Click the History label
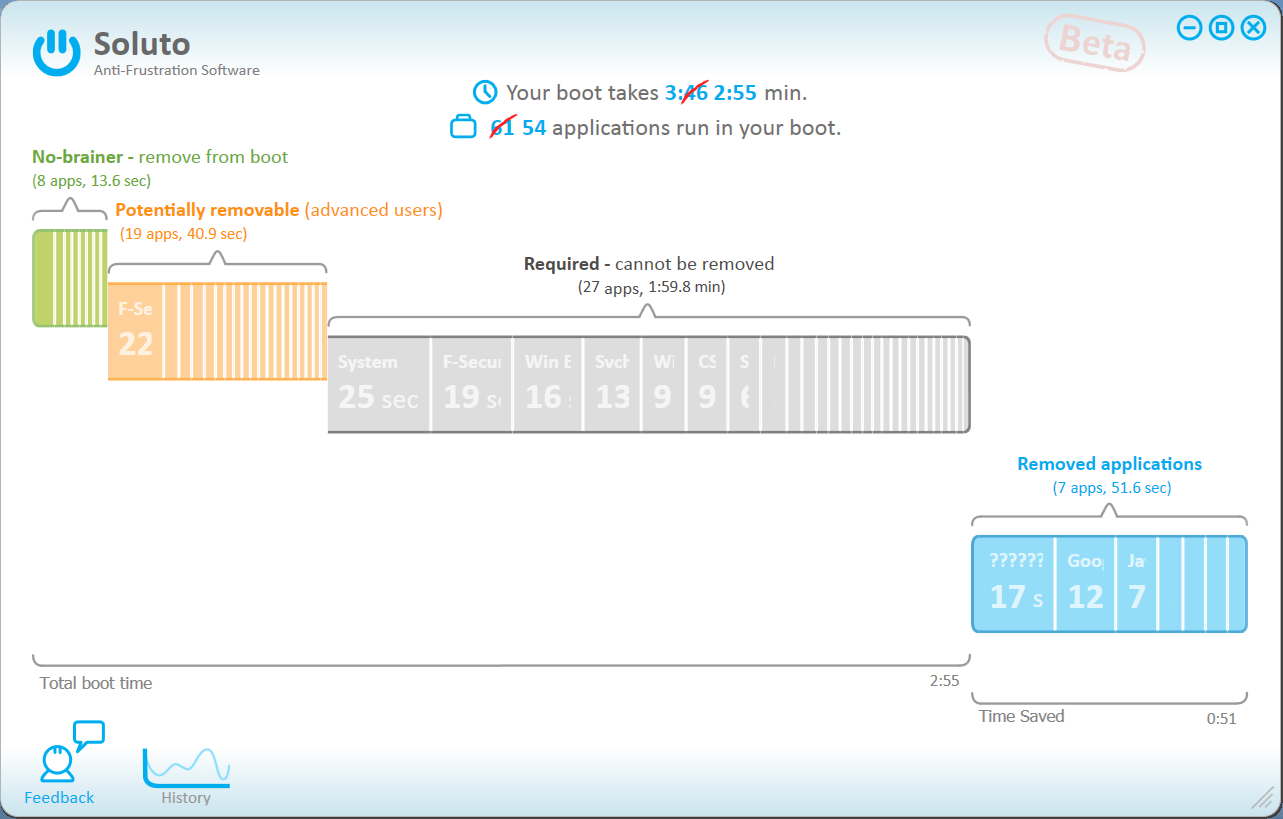The height and width of the screenshot is (819, 1283). click(x=186, y=798)
